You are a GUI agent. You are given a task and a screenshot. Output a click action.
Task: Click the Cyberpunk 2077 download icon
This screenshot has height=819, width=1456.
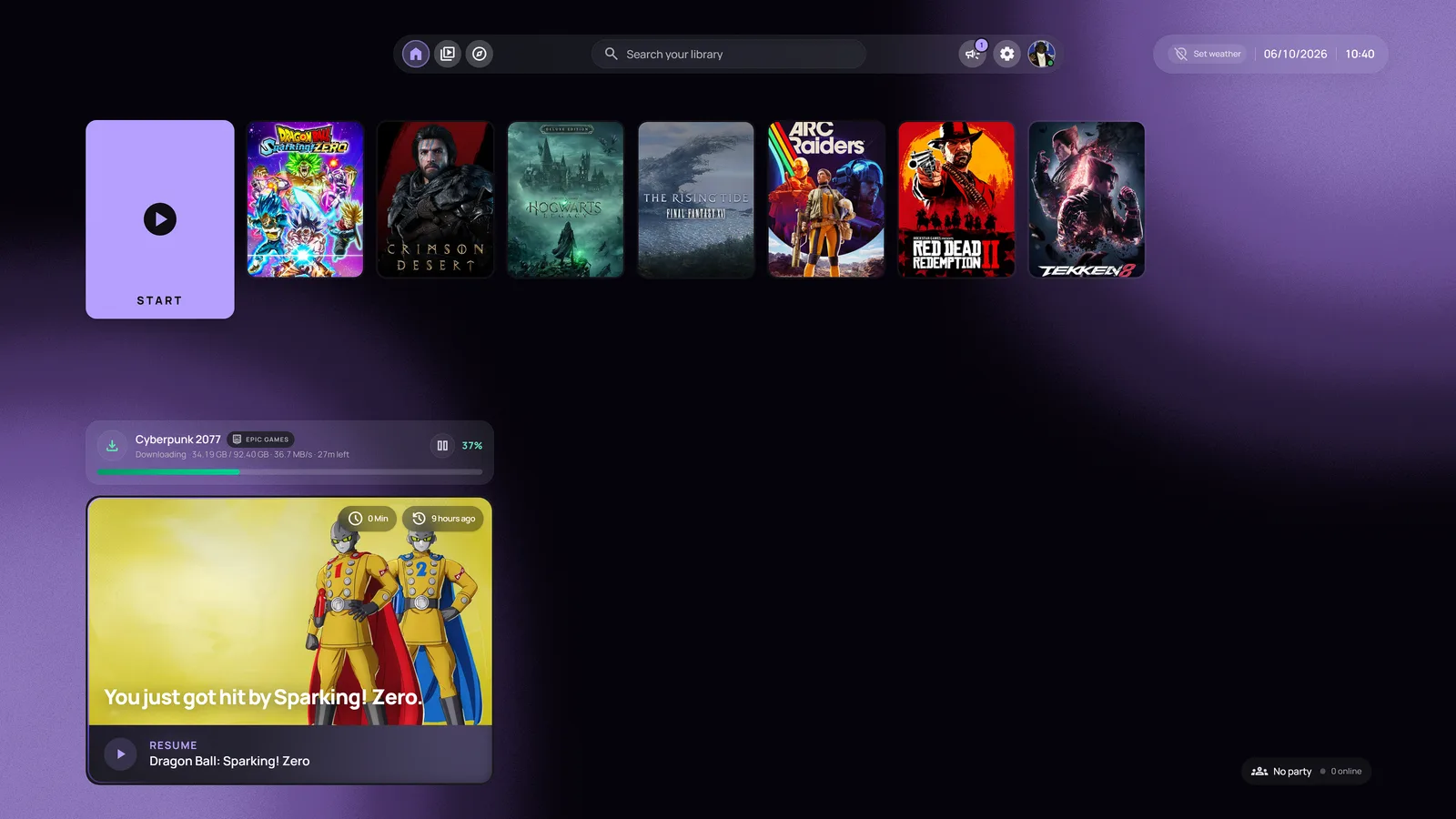[x=112, y=445]
